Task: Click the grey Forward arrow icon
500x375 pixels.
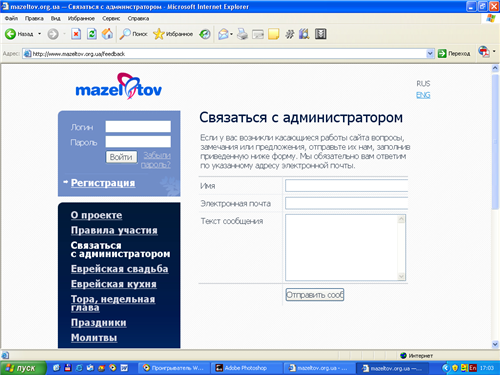Action: [x=53, y=34]
